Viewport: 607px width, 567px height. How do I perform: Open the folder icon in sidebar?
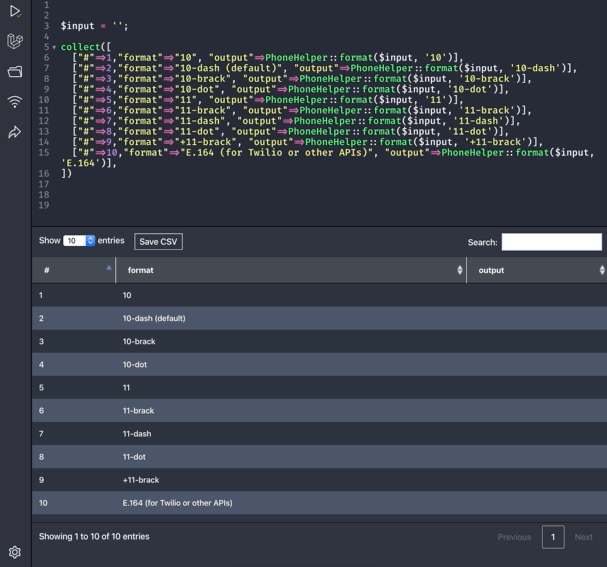(x=15, y=72)
